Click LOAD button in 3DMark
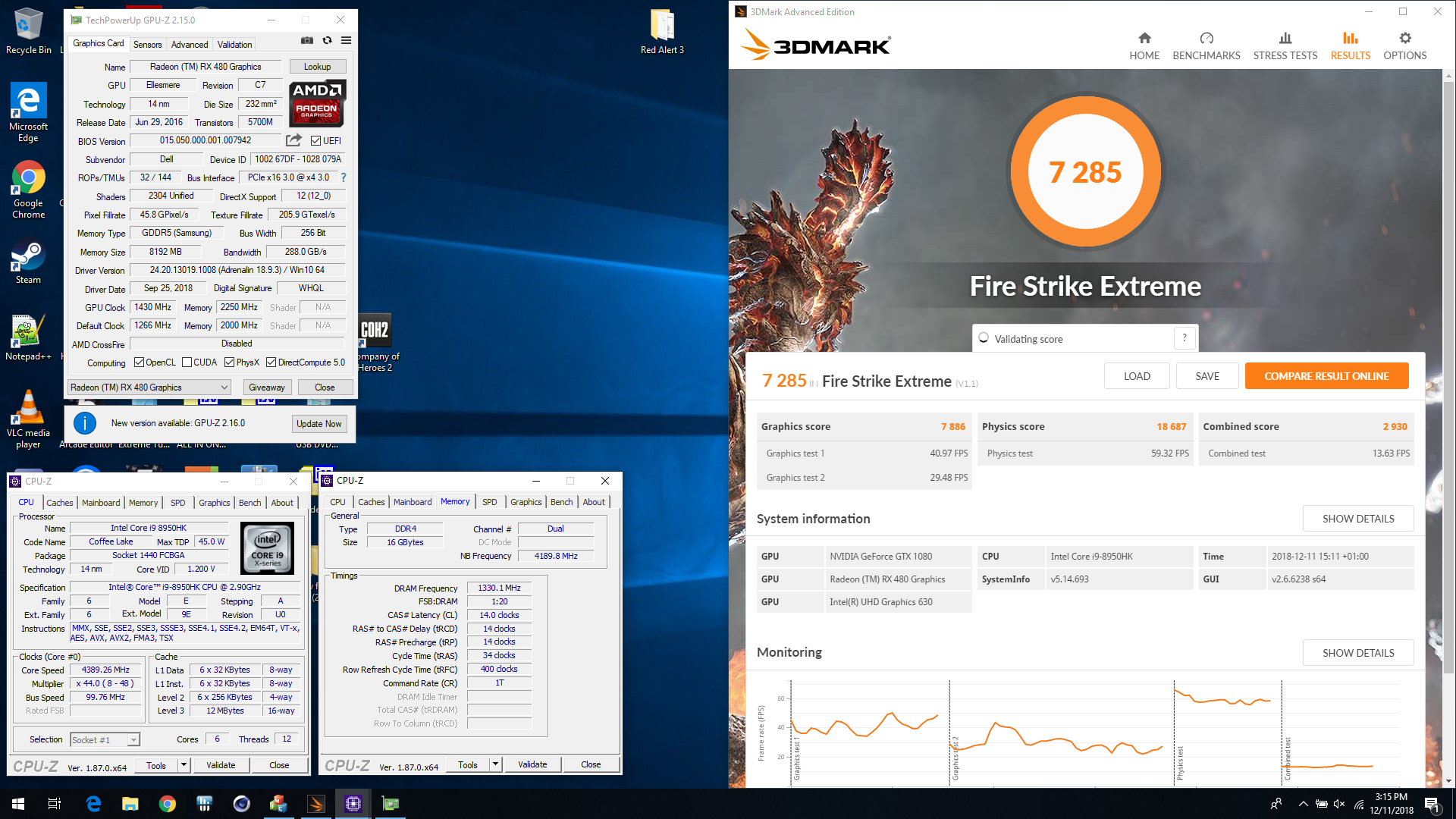 (x=1137, y=376)
